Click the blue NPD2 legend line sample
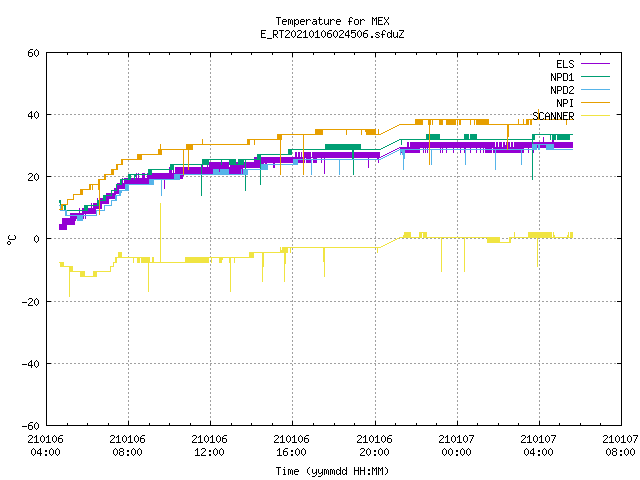640x480 pixels. pyautogui.click(x=595, y=90)
